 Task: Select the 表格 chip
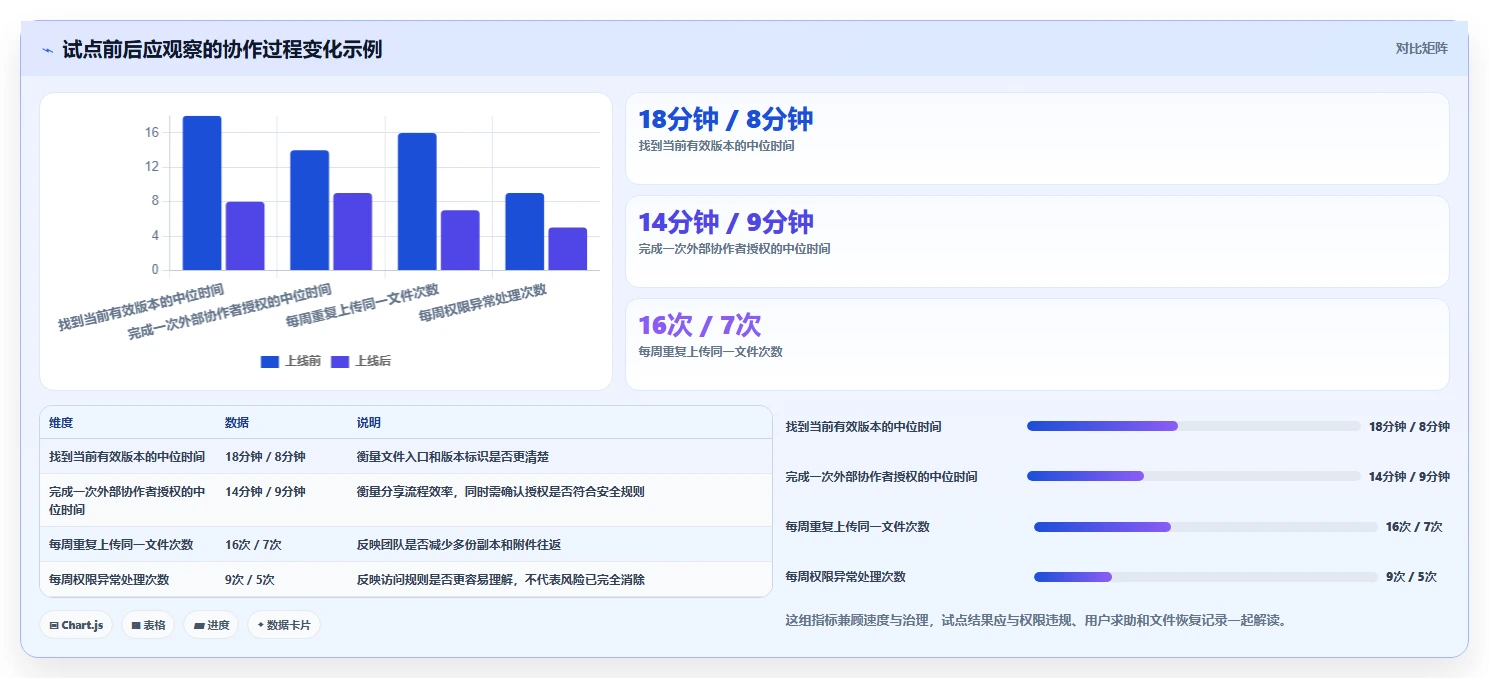pos(148,625)
